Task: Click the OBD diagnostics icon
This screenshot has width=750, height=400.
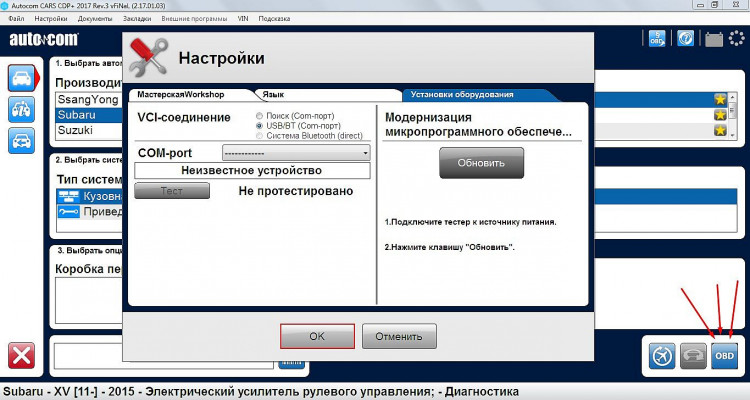Action: tap(725, 355)
